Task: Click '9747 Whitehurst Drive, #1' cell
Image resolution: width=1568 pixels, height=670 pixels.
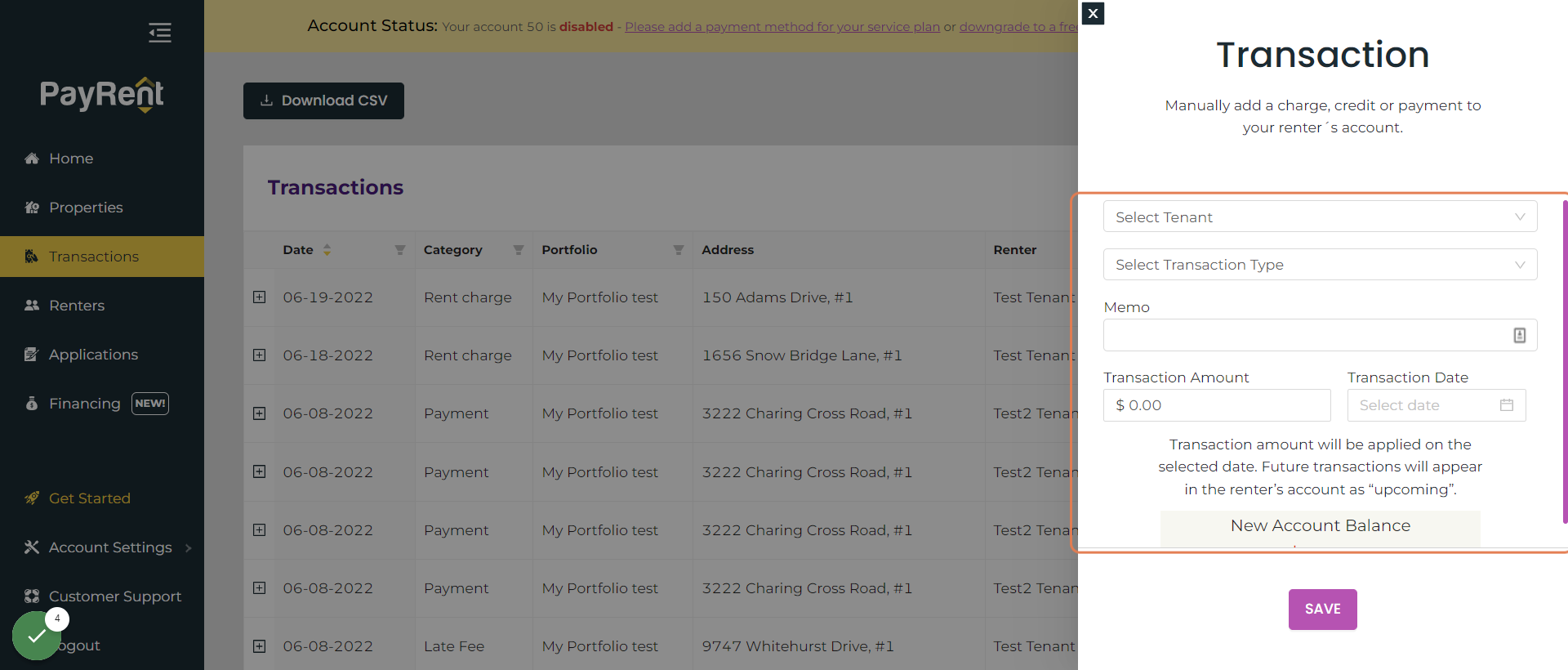Action: point(798,646)
